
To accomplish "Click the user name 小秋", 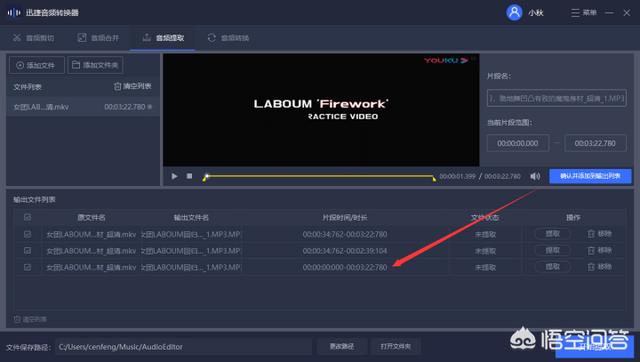I will click(x=536, y=13).
